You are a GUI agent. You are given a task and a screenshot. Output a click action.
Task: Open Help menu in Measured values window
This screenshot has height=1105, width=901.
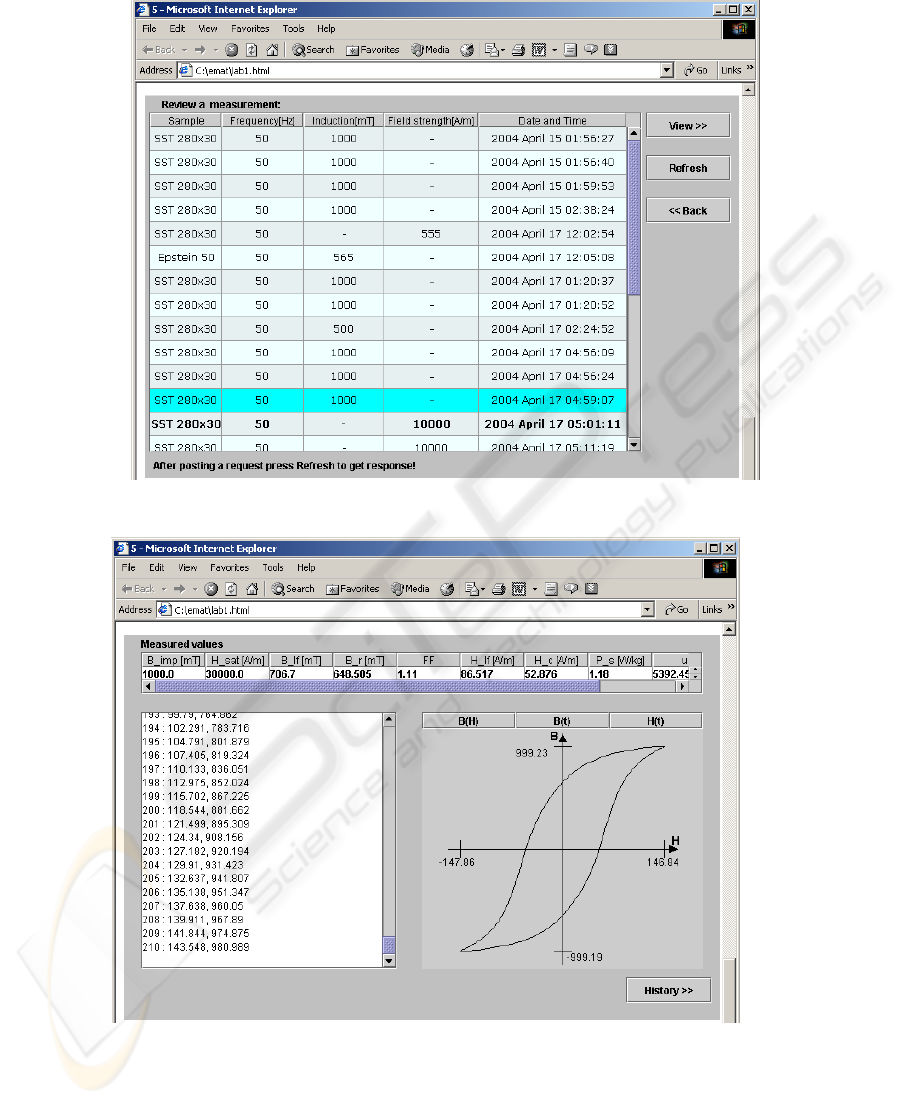(x=306, y=568)
